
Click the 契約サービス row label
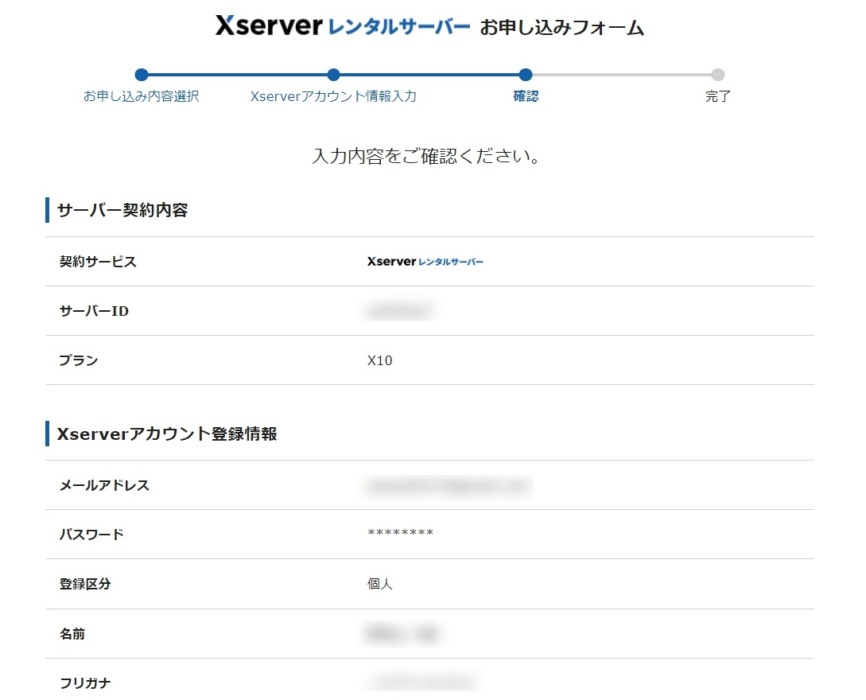coord(98,261)
